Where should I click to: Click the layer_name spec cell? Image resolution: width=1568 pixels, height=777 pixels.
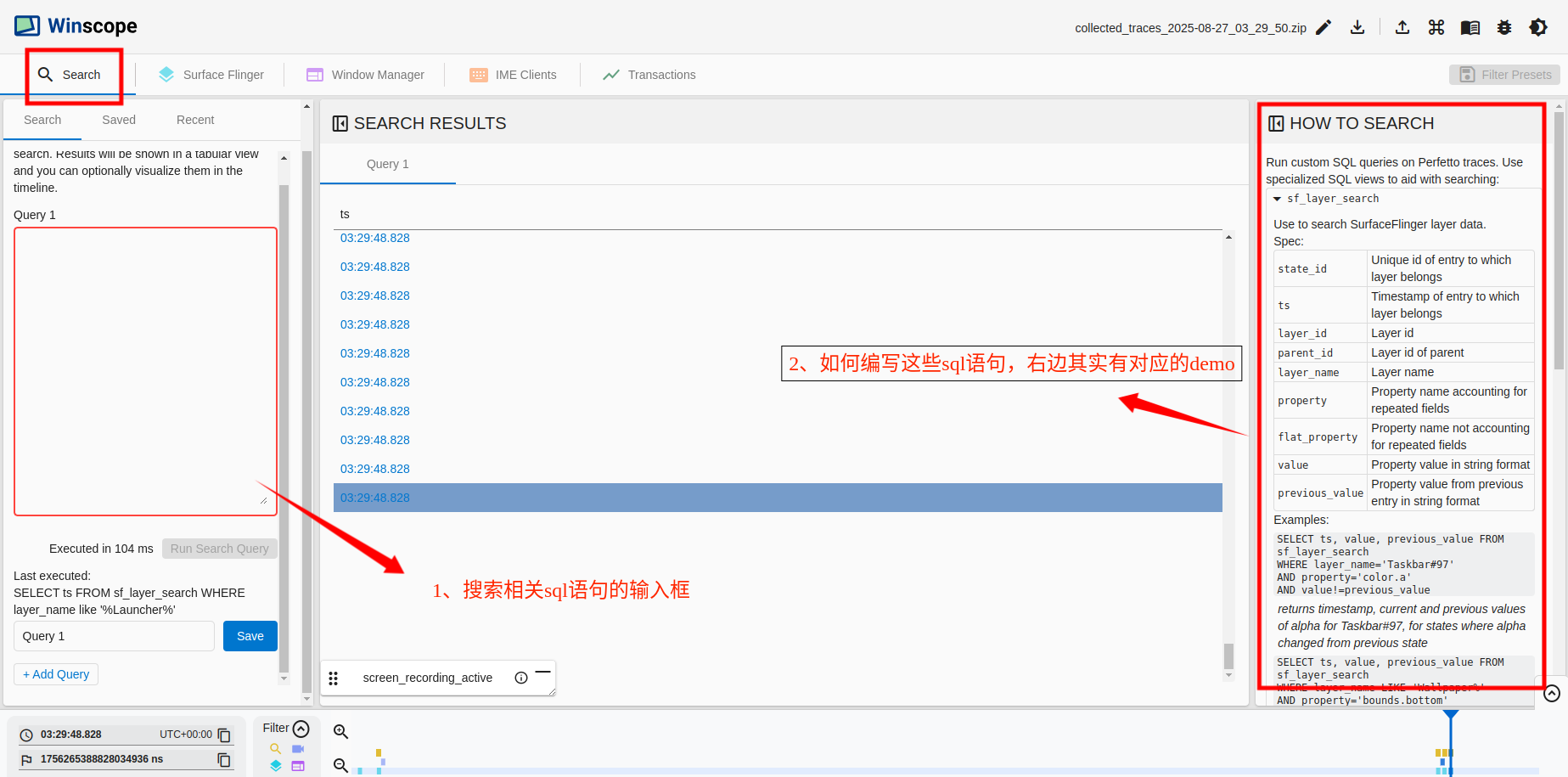click(x=1321, y=373)
